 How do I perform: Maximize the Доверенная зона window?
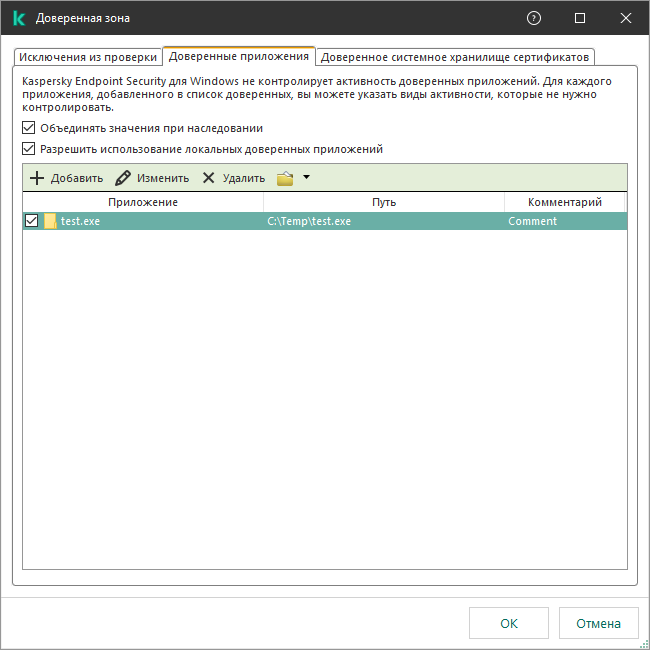pos(580,18)
